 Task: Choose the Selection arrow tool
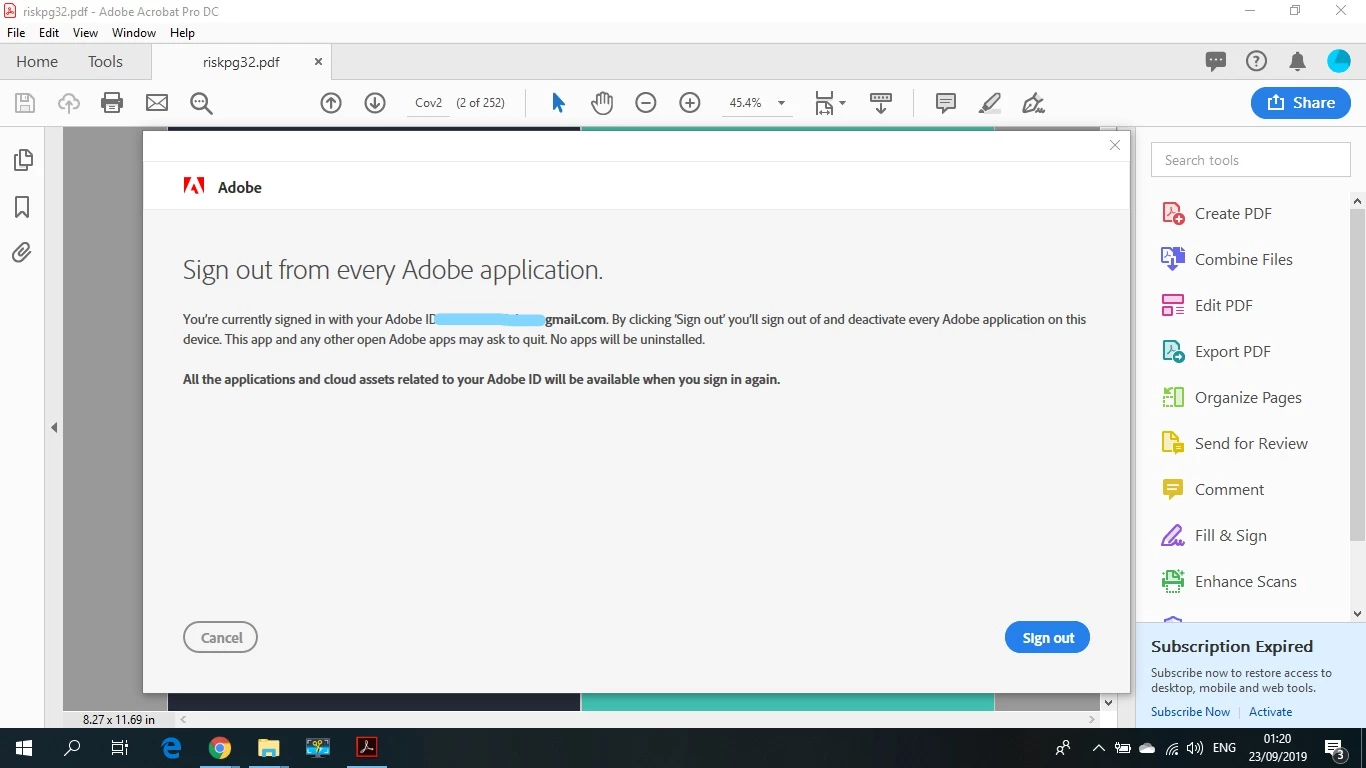coord(558,103)
